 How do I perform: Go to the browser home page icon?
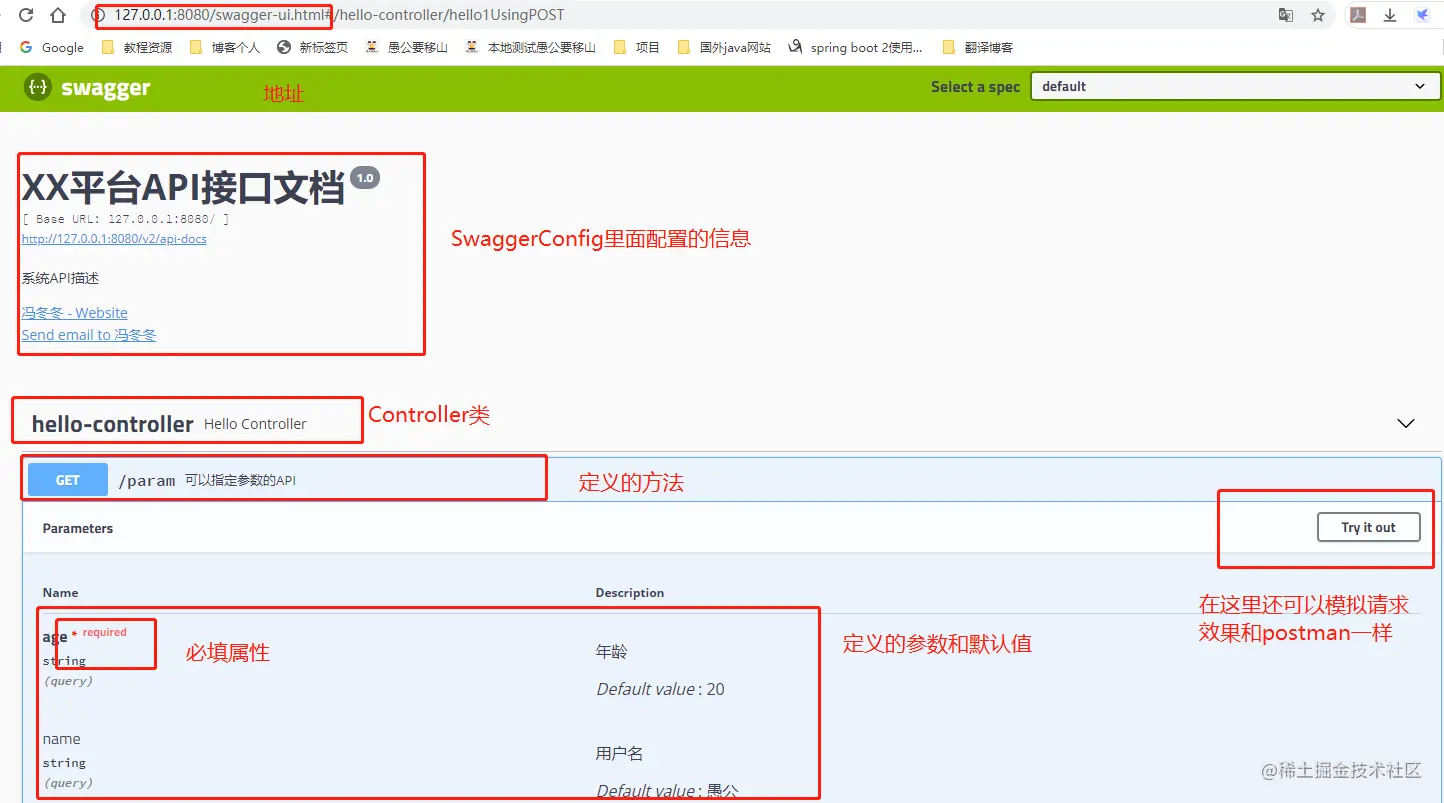pyautogui.click(x=59, y=15)
